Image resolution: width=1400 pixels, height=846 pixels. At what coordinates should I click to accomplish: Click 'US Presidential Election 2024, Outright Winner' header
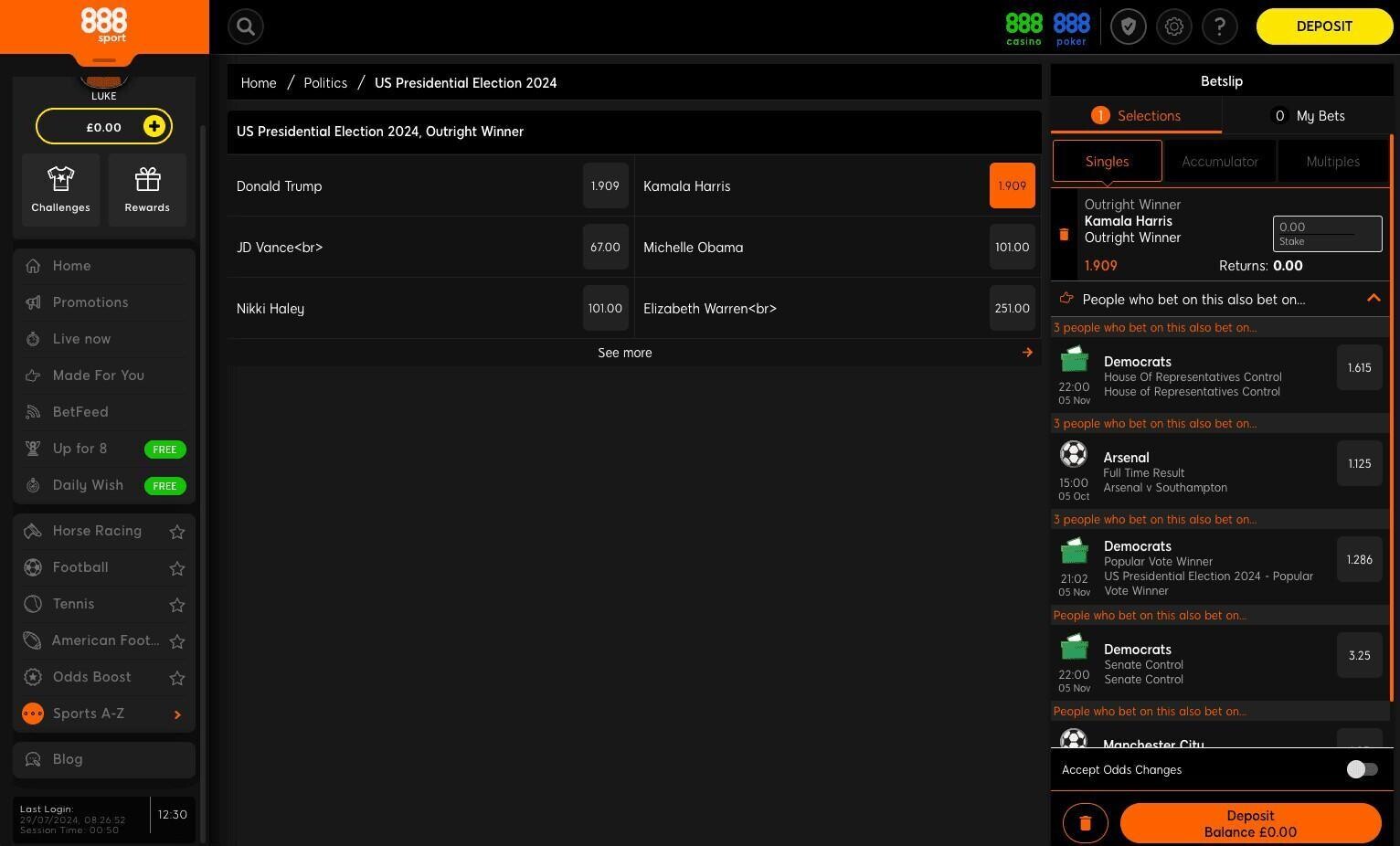click(634, 132)
